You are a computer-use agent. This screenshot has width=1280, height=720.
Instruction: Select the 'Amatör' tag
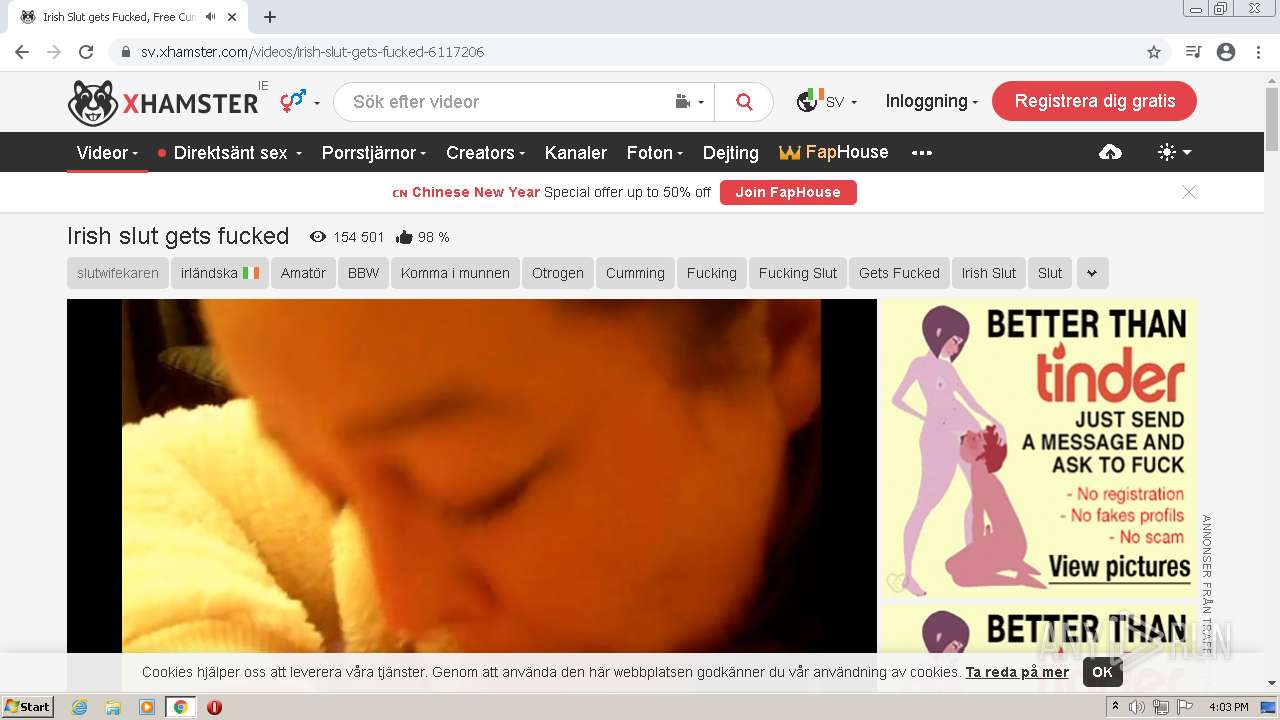303,273
